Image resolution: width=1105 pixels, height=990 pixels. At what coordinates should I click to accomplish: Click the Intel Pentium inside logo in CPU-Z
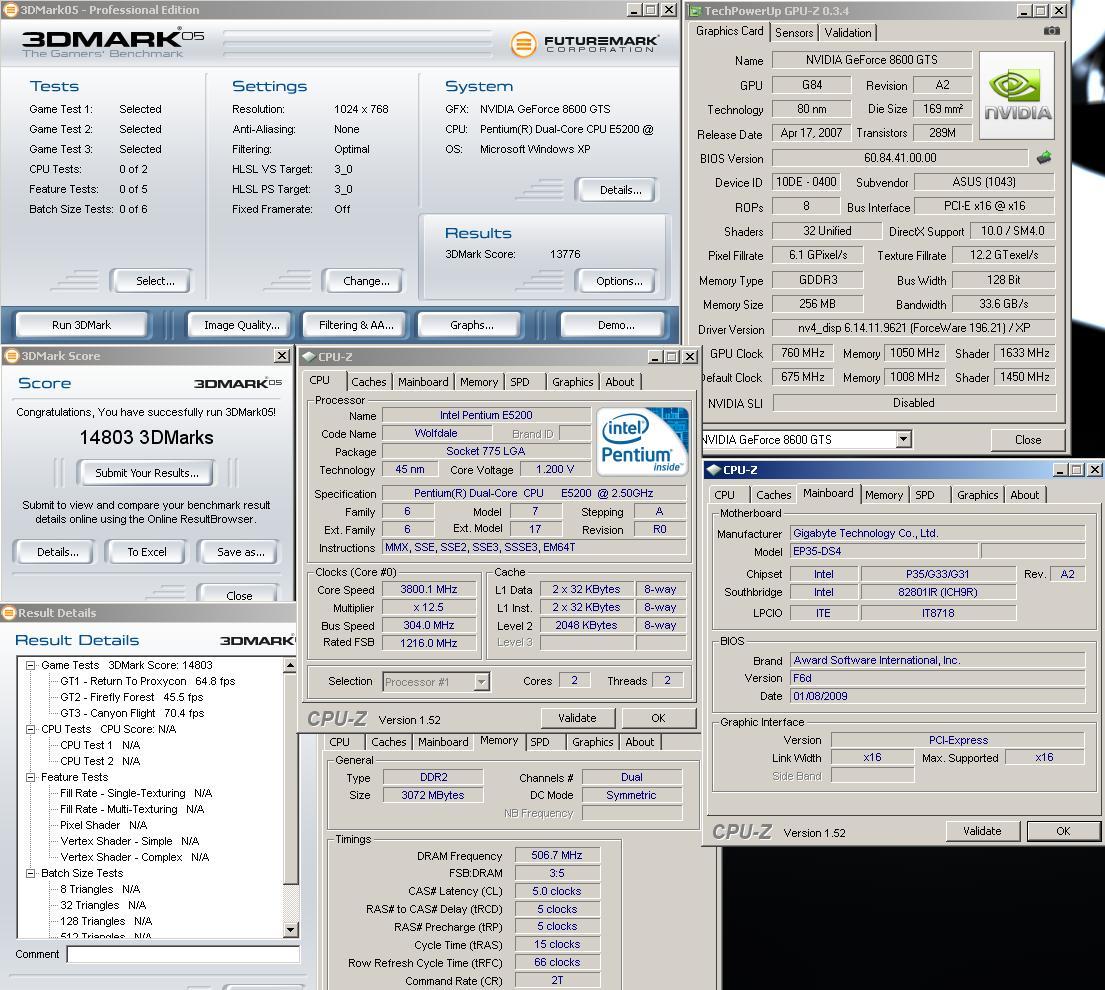641,441
